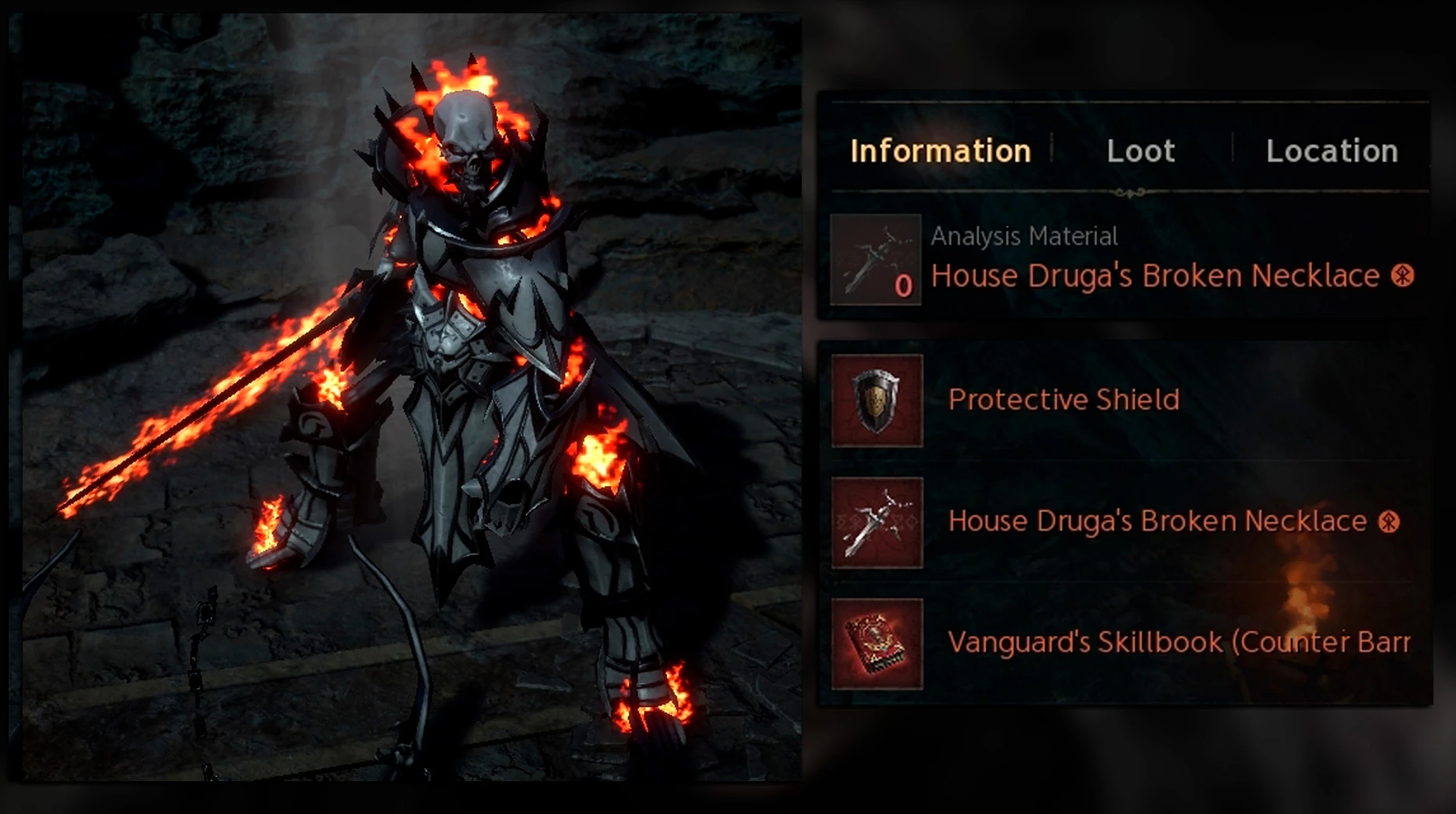Click the rune badge beside loot list necklace

pyautogui.click(x=1389, y=521)
